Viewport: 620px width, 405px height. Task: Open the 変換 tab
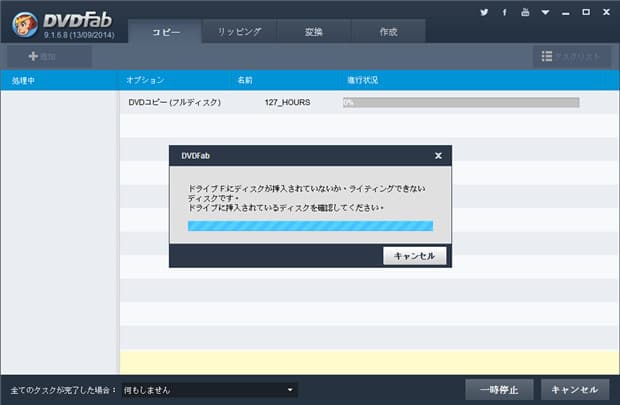(x=313, y=32)
